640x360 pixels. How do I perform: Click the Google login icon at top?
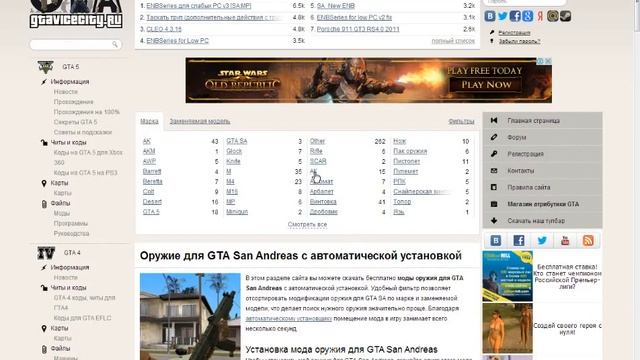(x=527, y=16)
